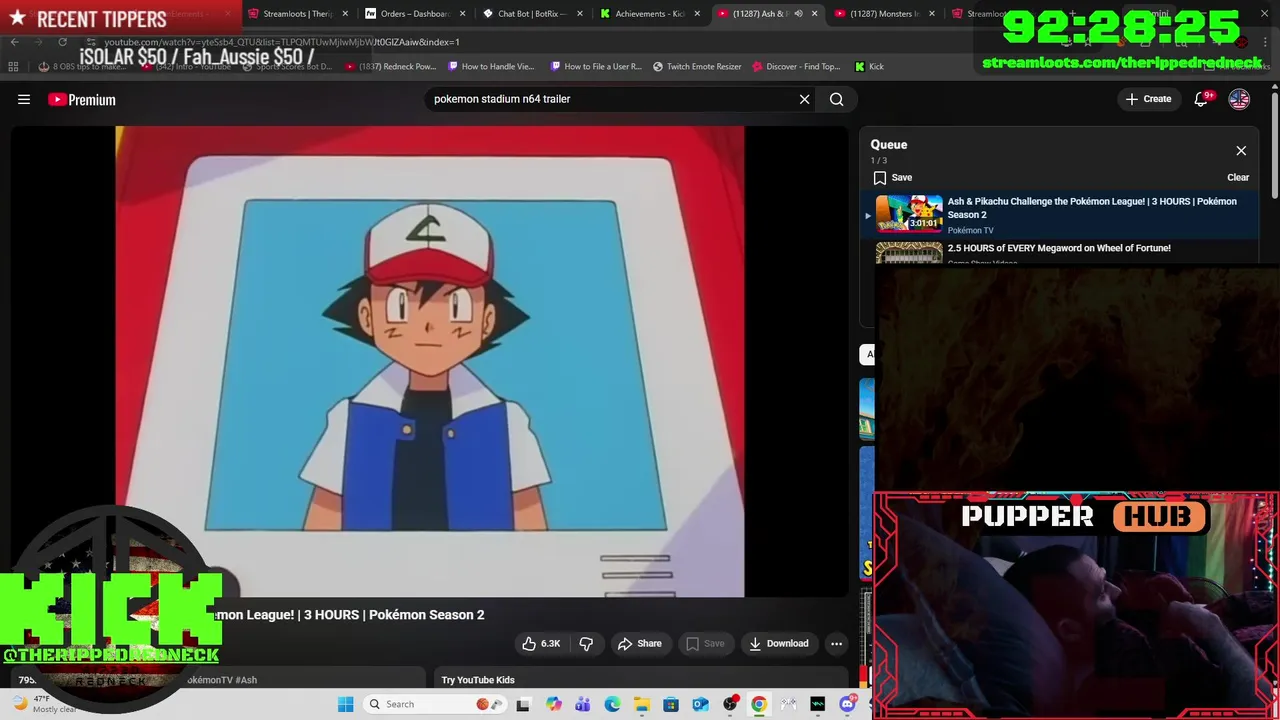Open the How to File a User R... bookmark
Screen dimensions: 1280x720
(x=595, y=66)
